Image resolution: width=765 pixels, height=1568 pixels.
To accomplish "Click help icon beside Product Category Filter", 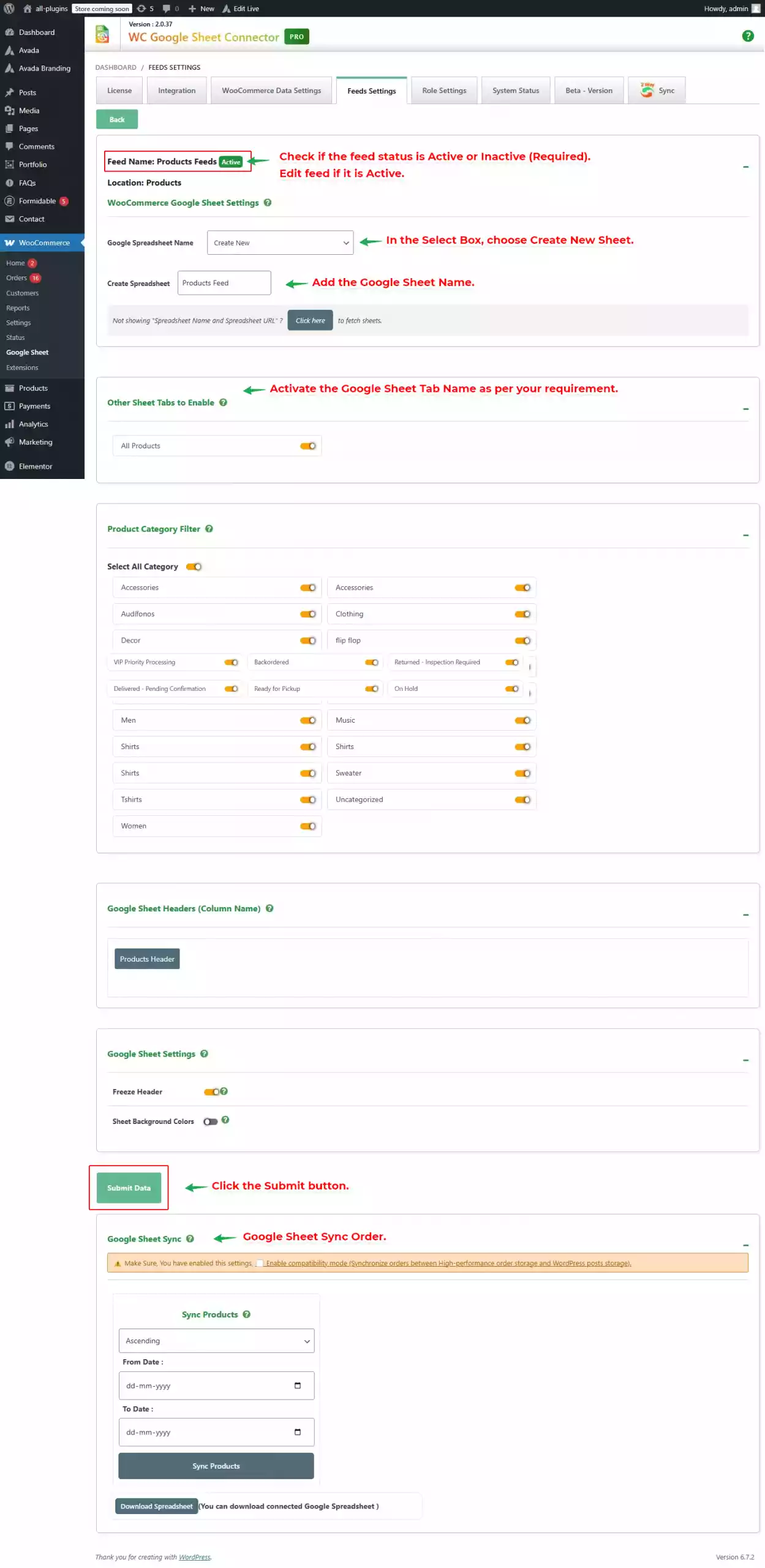I will (209, 529).
